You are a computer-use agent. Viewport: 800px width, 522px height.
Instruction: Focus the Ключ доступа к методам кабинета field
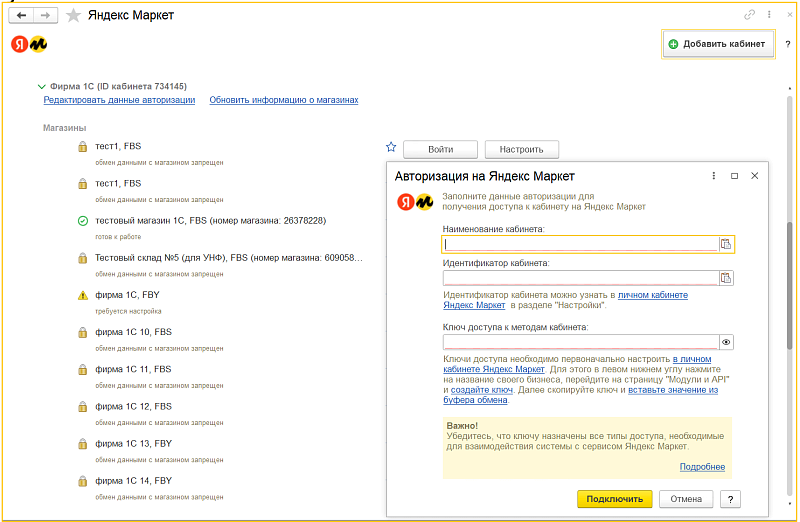tap(581, 342)
